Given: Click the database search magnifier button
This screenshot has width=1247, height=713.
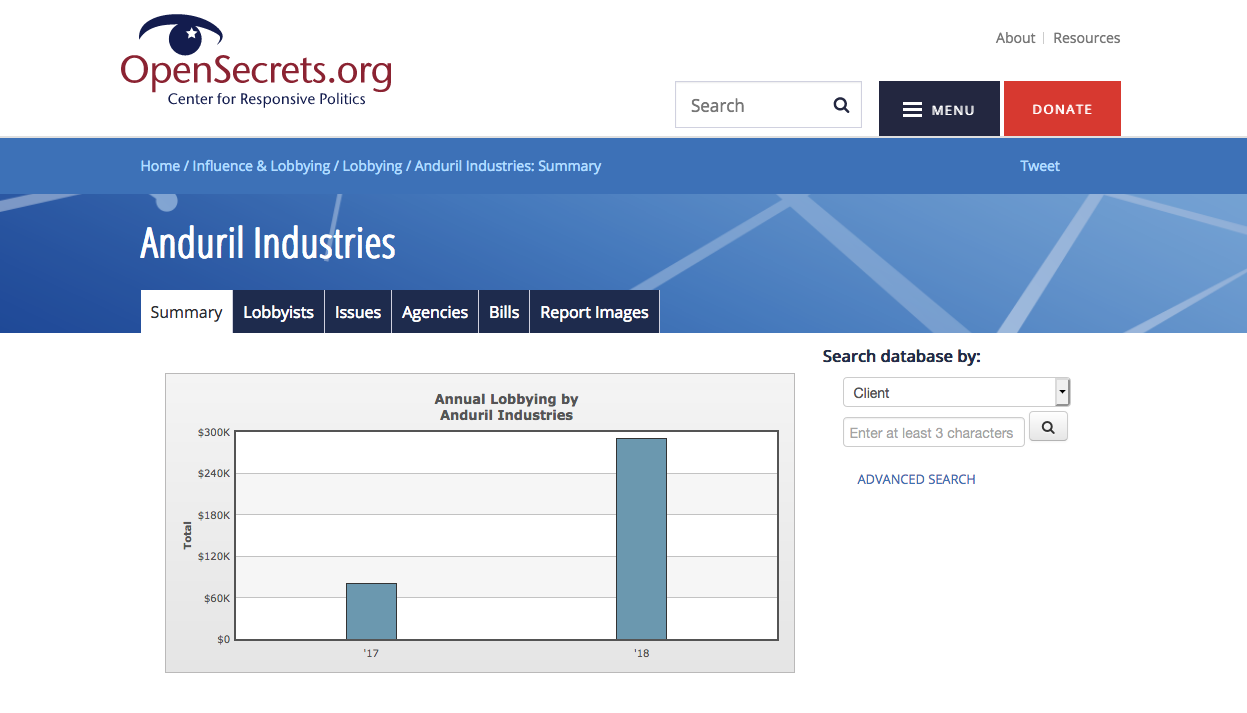Looking at the screenshot, I should coord(1048,427).
